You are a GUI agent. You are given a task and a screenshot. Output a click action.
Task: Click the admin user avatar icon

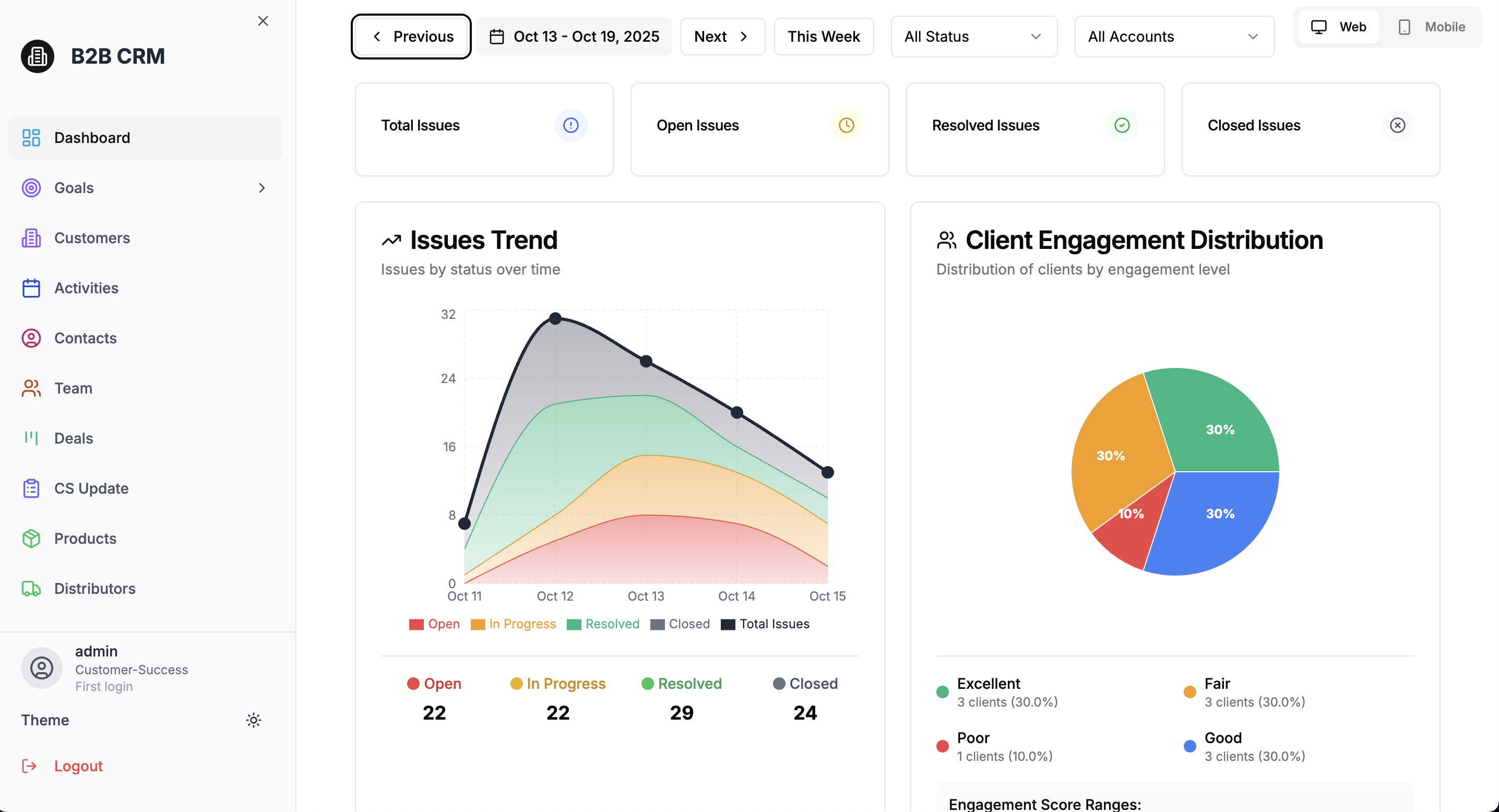click(x=41, y=668)
